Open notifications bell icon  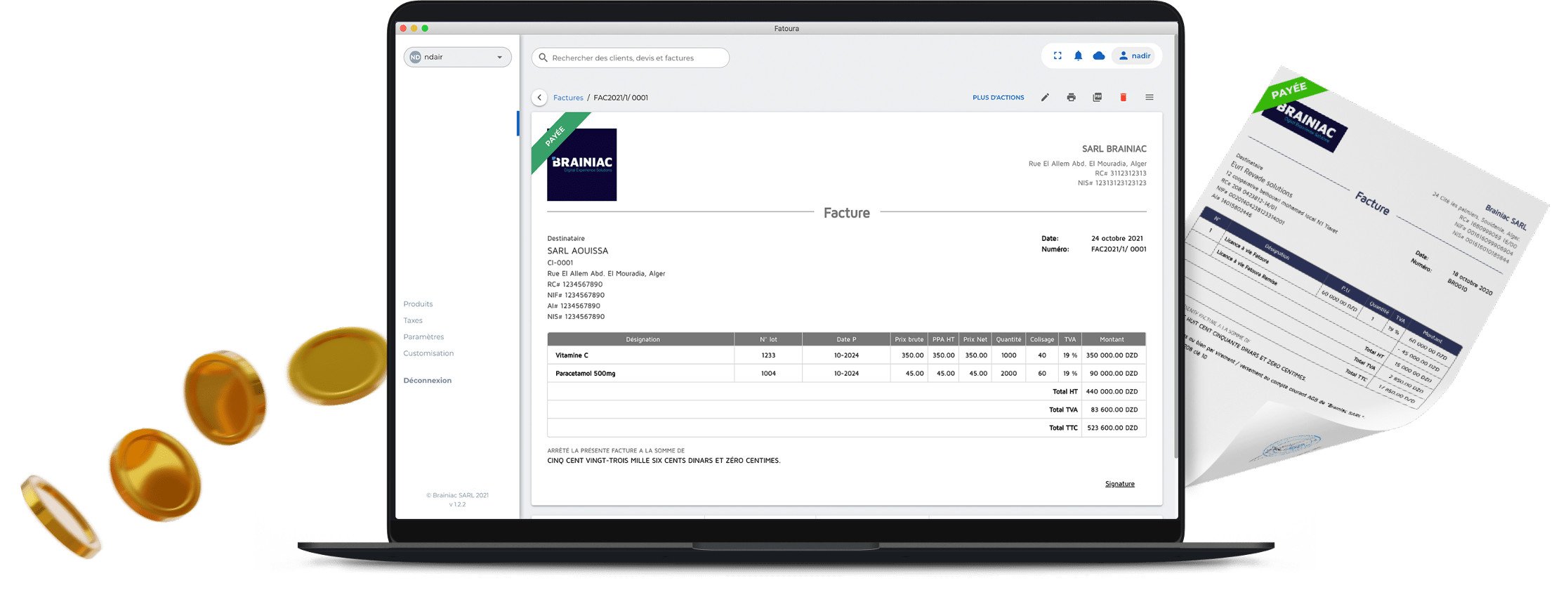point(1078,55)
